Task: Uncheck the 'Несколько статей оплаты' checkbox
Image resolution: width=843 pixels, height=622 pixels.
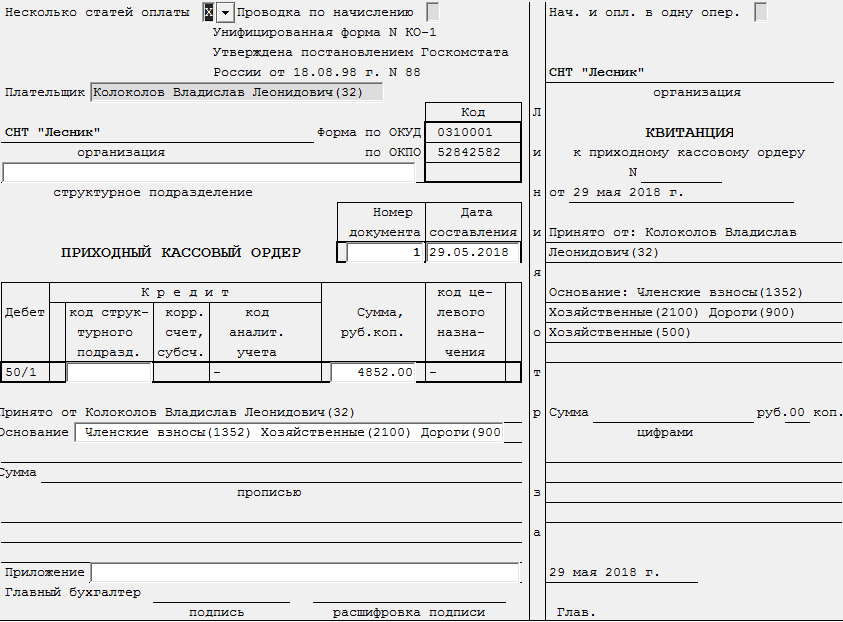Action: point(208,13)
